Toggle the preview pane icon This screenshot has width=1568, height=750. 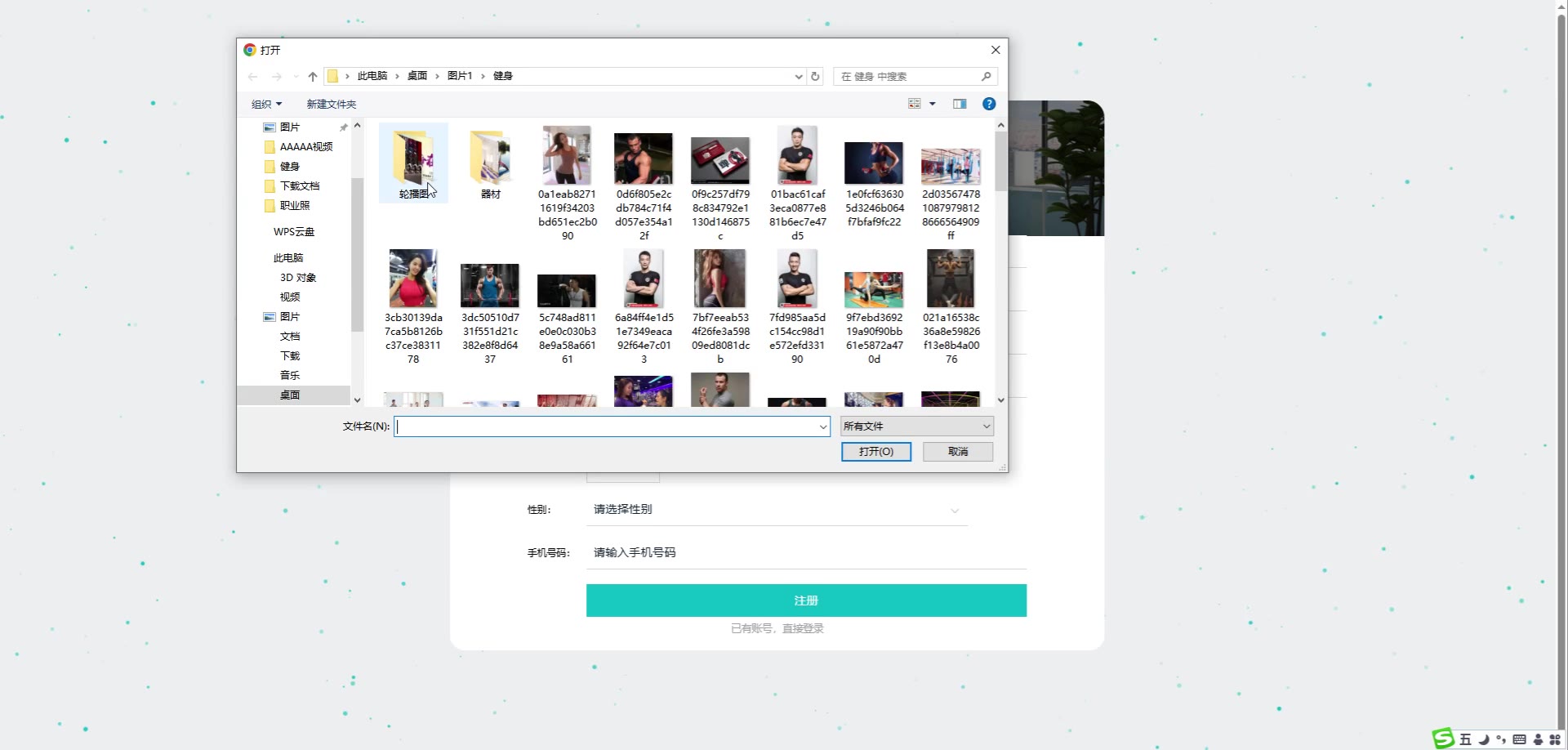(960, 104)
